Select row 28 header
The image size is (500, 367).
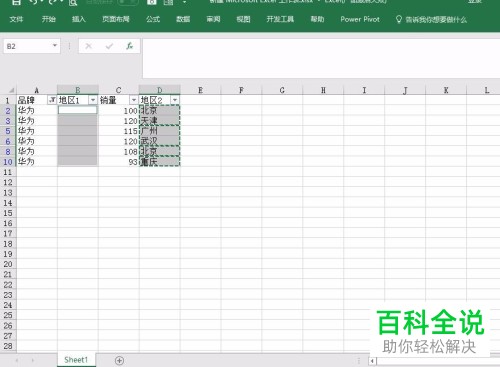[x=8, y=346]
